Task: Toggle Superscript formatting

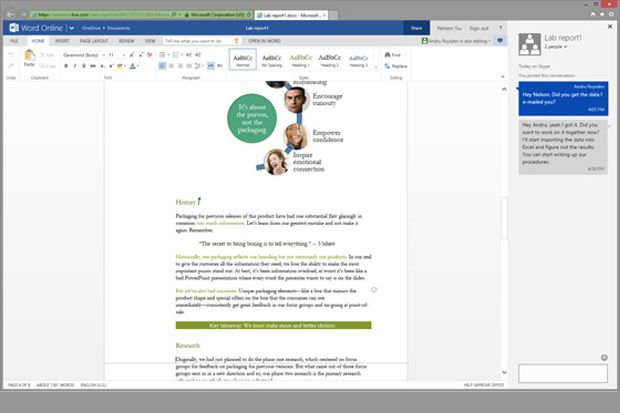Action: pos(112,66)
